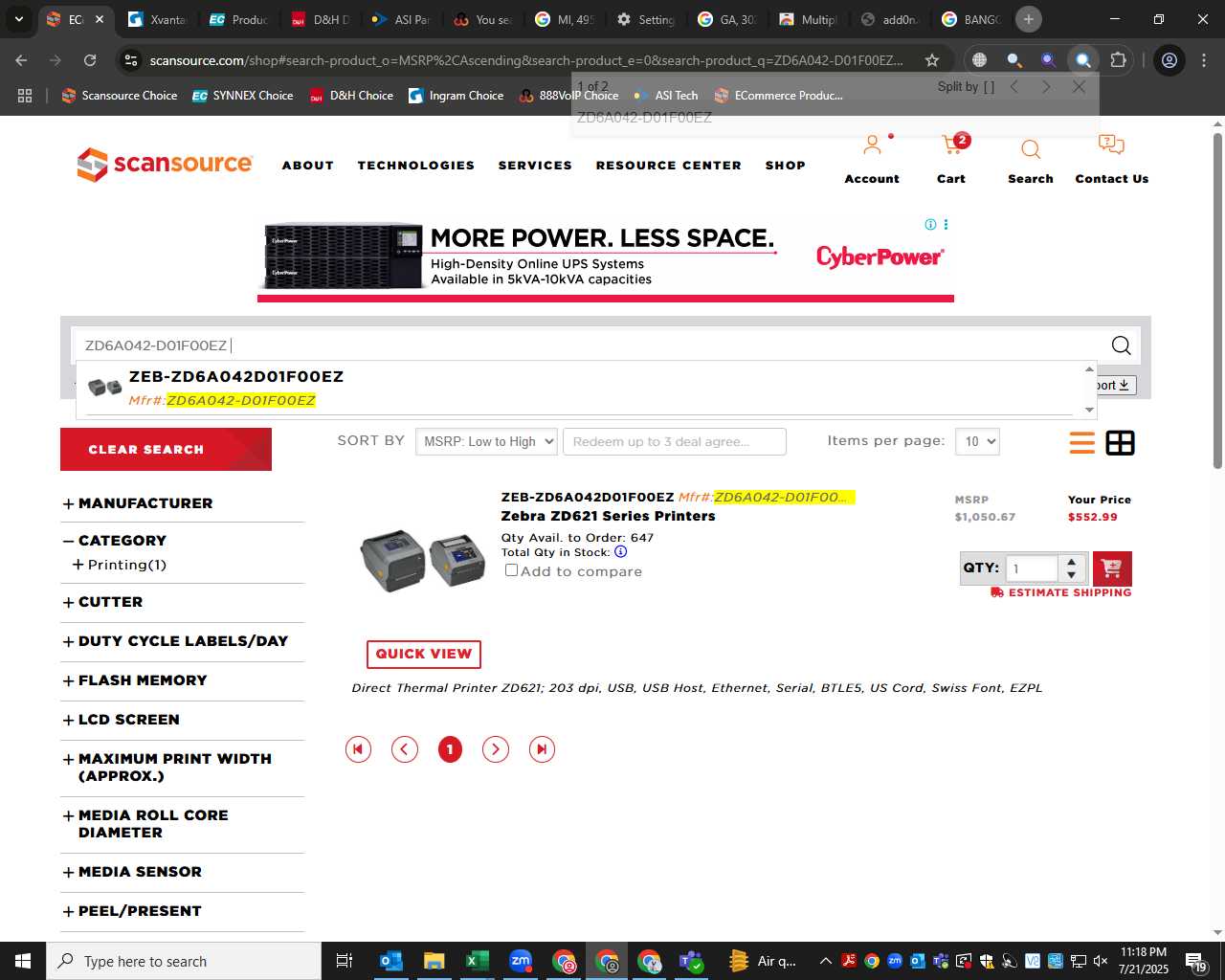The height and width of the screenshot is (980, 1225).
Task: Open Outlook from the taskbar
Action: point(390,961)
